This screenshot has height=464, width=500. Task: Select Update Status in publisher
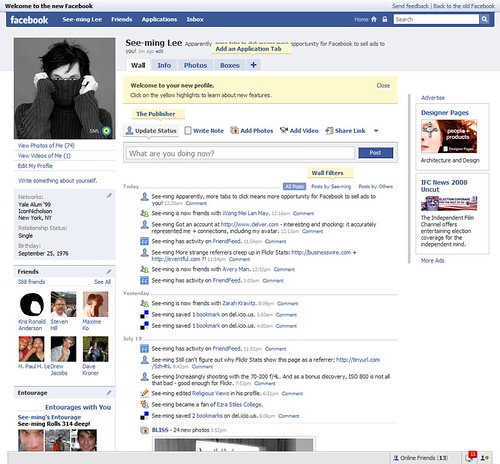click(x=151, y=131)
